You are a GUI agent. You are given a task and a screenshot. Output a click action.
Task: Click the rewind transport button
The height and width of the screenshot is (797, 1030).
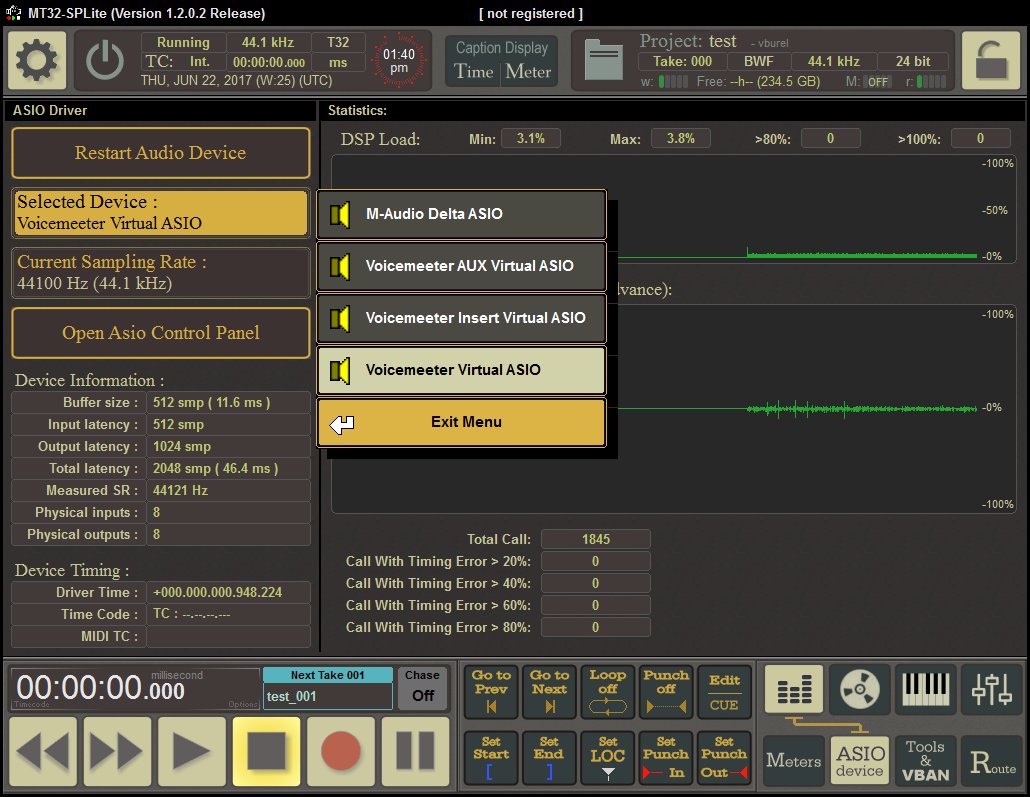[43, 751]
